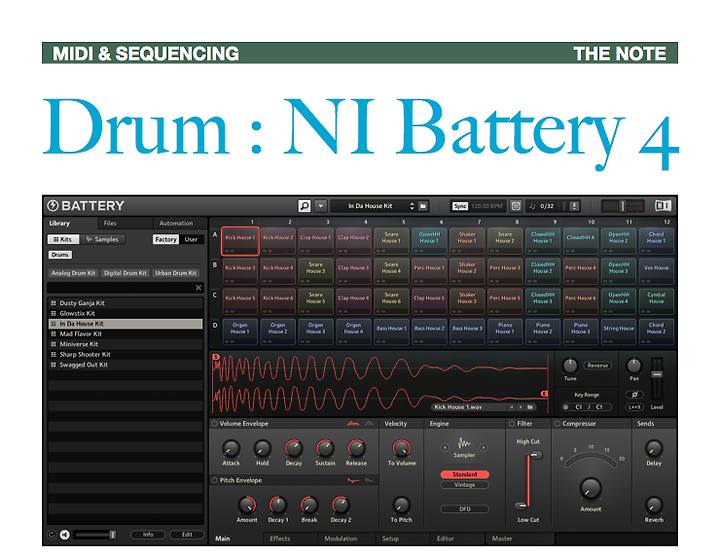
Task: Open the file menu dropdown arrow
Action: point(321,206)
